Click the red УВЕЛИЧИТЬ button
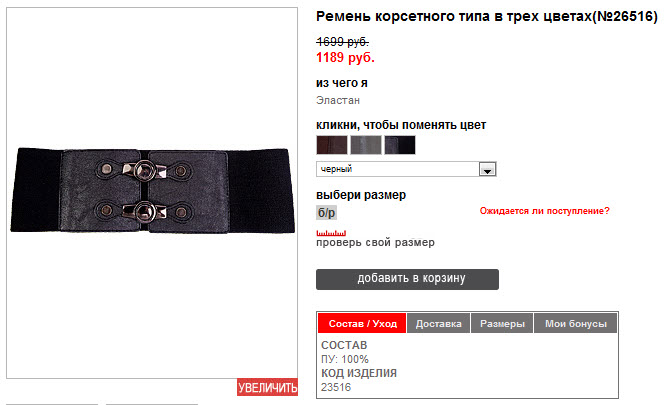 (x=267, y=387)
